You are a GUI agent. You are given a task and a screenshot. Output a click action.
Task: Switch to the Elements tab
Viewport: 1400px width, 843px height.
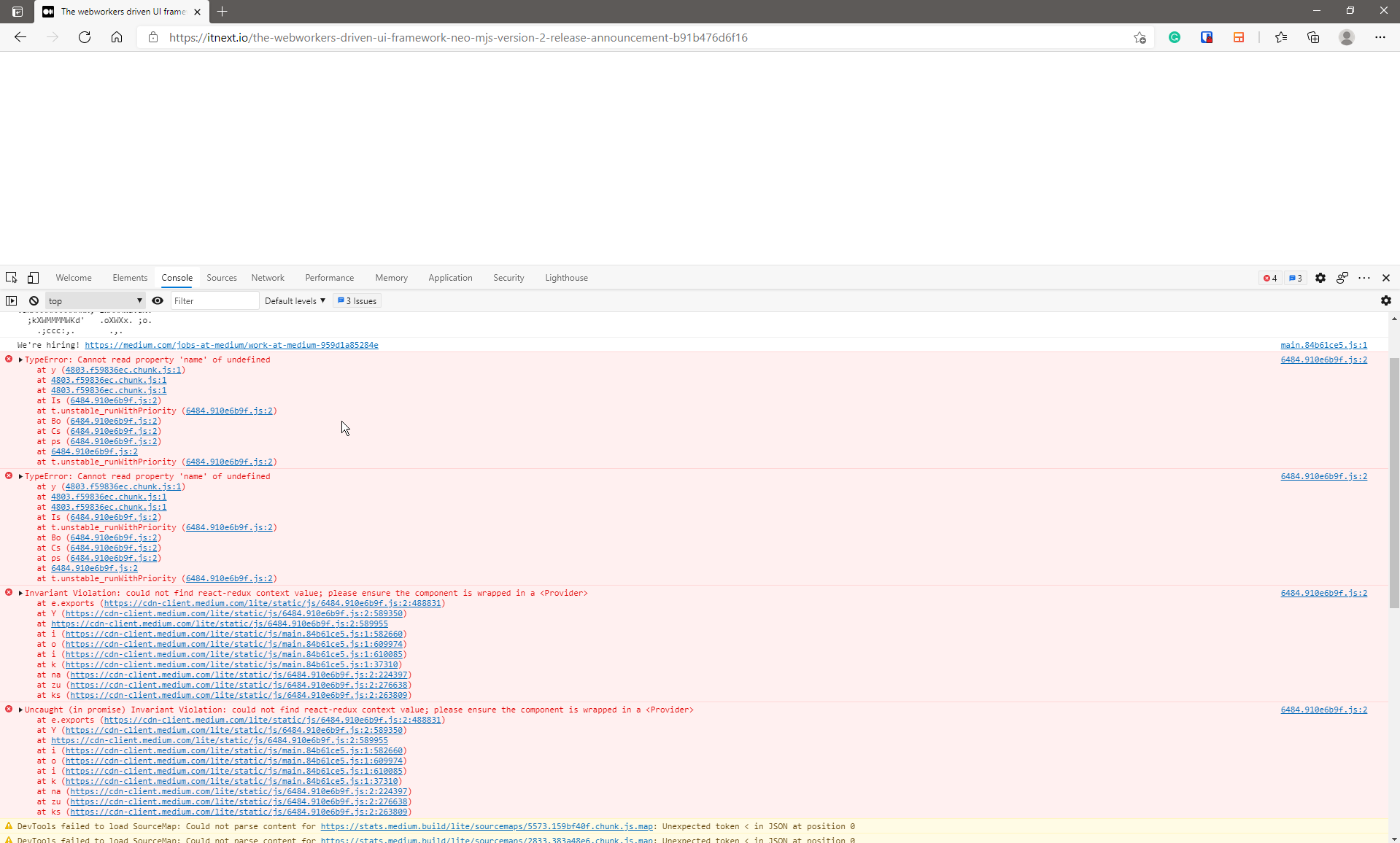click(130, 278)
